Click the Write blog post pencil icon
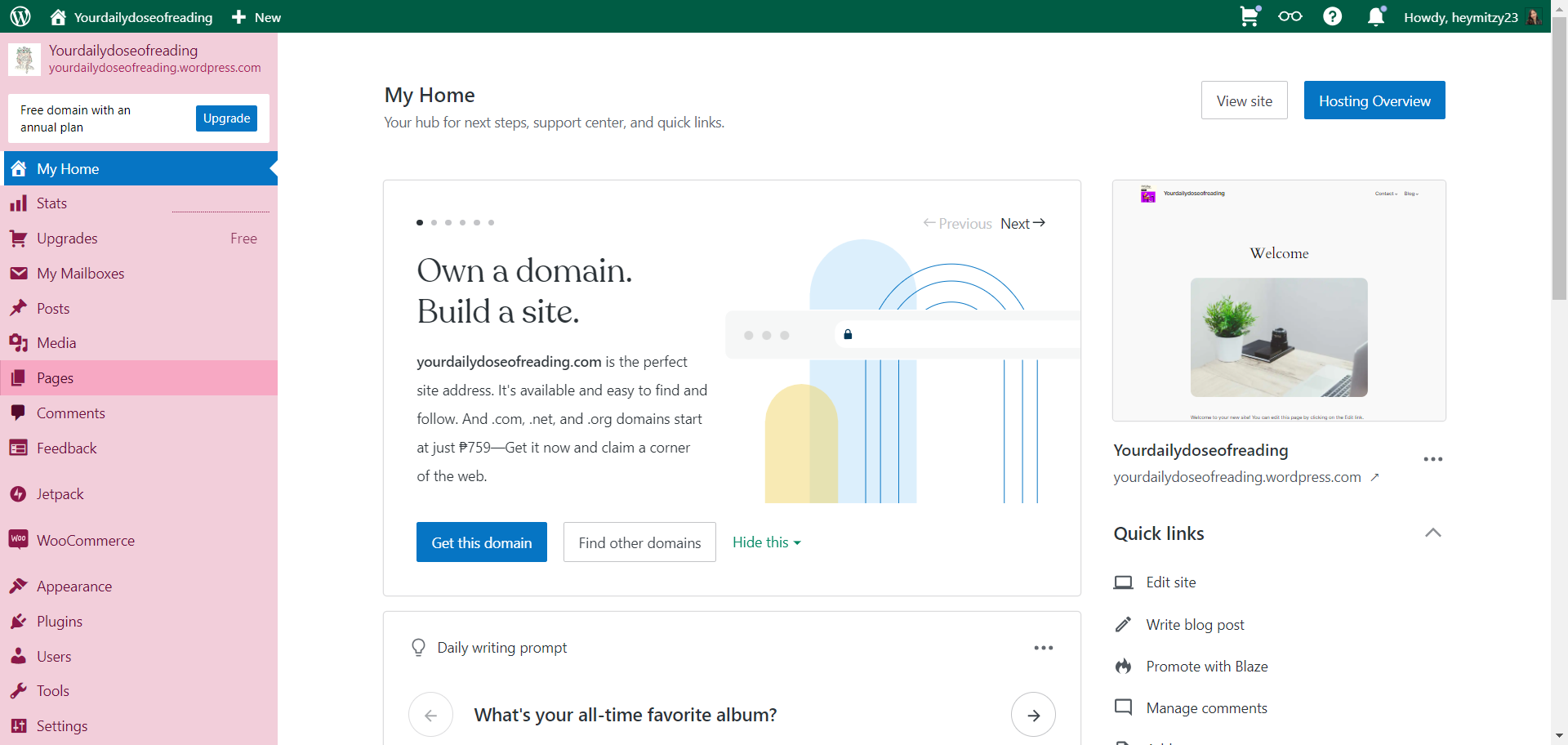 (x=1124, y=625)
